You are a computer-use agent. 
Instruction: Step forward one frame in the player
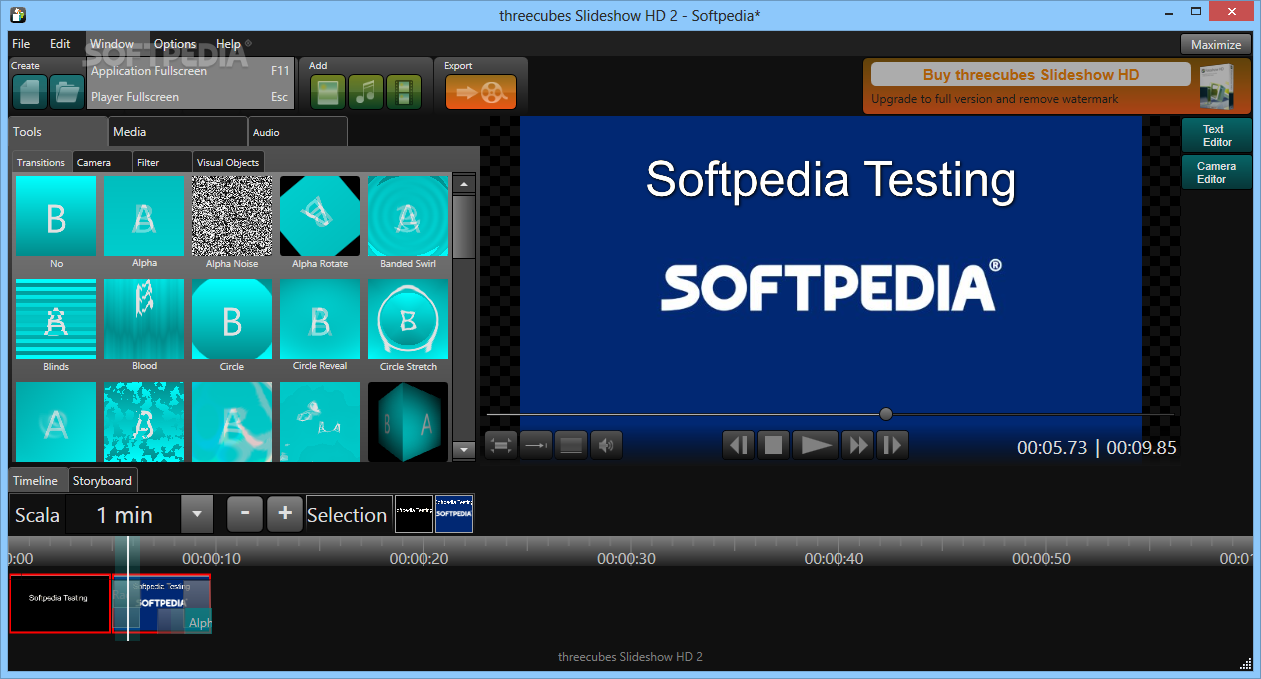click(893, 445)
